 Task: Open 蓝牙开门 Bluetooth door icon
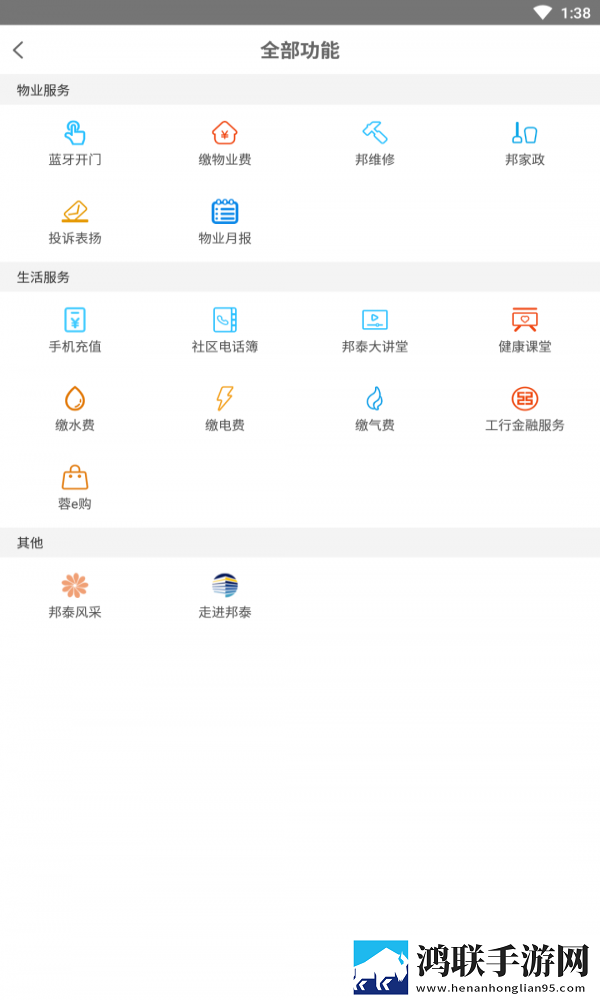[x=75, y=133]
